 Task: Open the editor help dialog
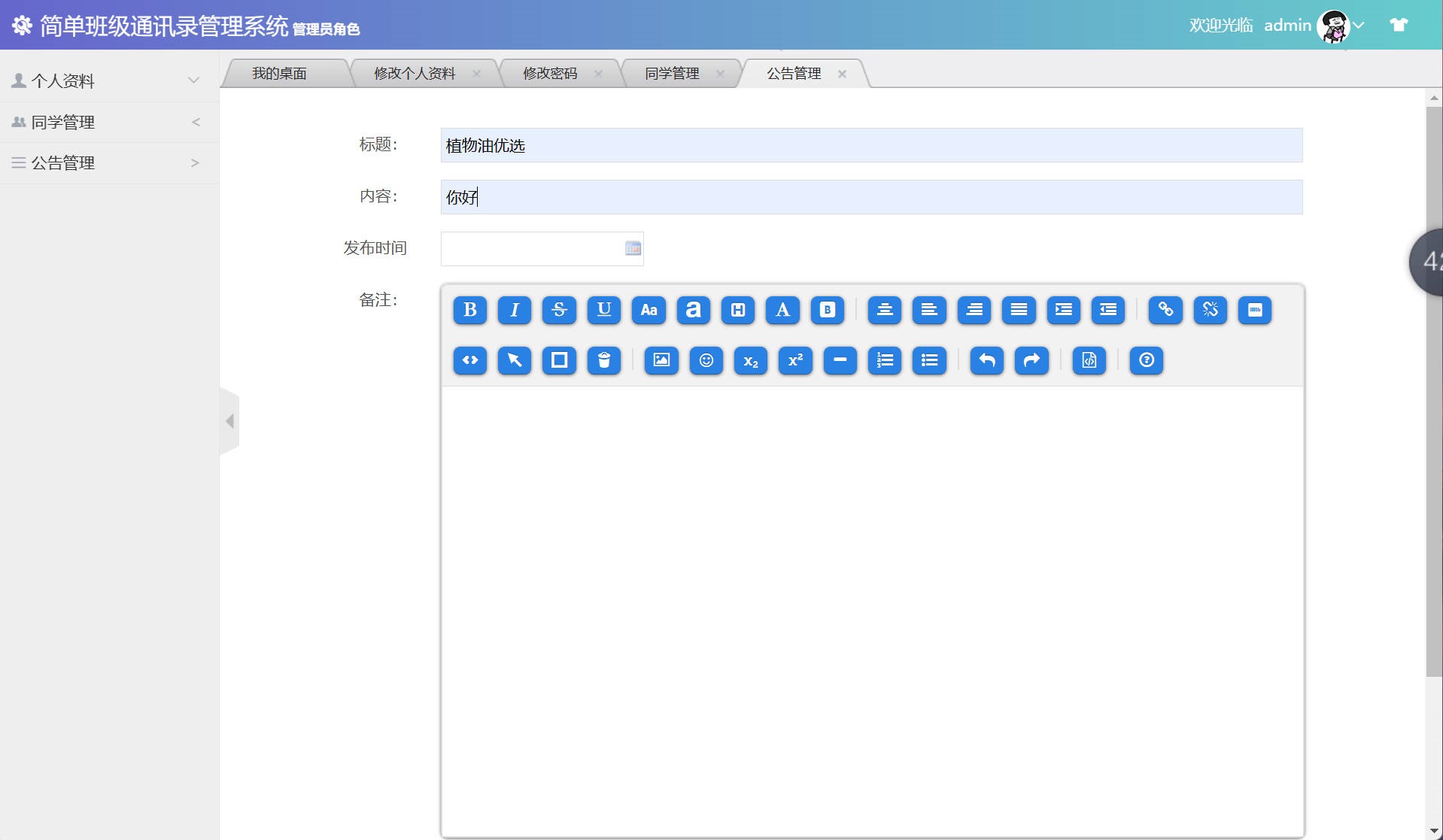pos(1146,360)
